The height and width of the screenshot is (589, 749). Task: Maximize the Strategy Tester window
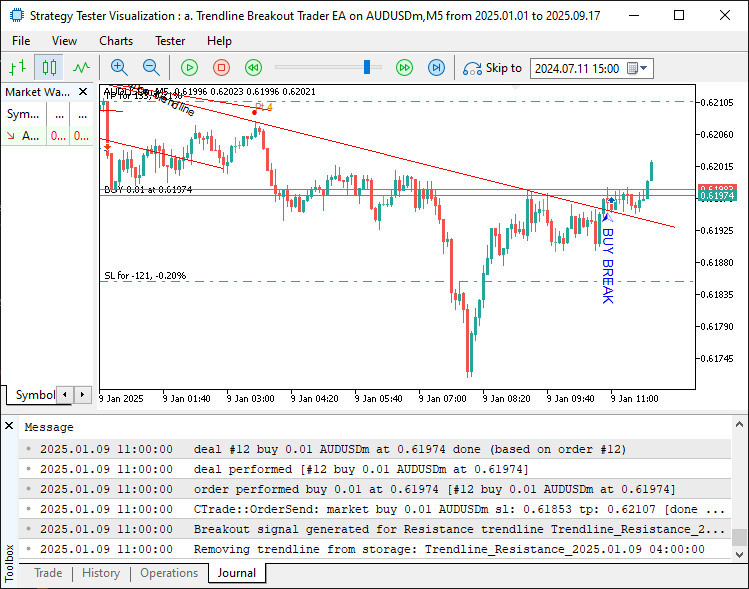(679, 15)
